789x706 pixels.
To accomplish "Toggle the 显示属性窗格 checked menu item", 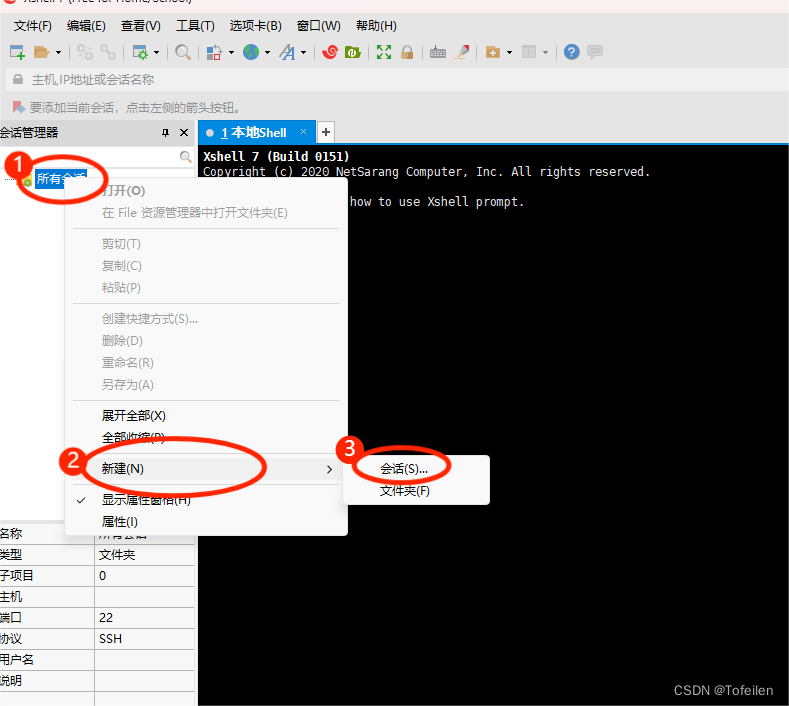I will (x=206, y=500).
